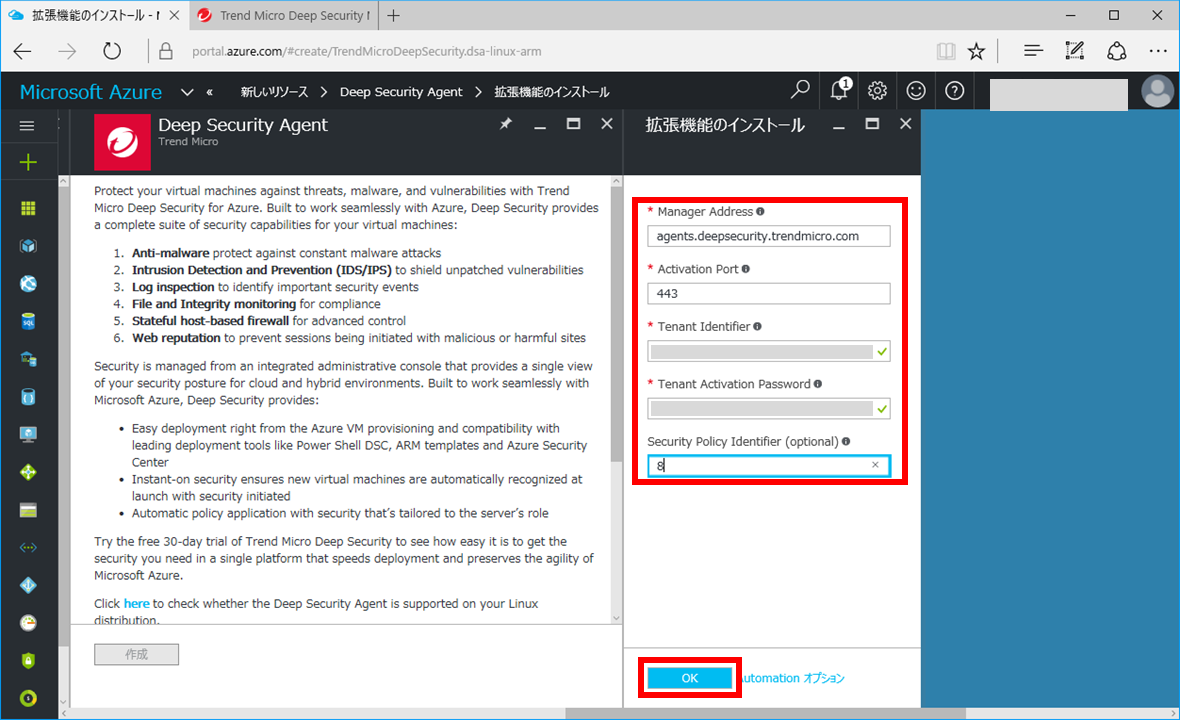Select the Virtual machines cube icon in sidebar
Screen dimensions: 1180x720
pos(29,245)
